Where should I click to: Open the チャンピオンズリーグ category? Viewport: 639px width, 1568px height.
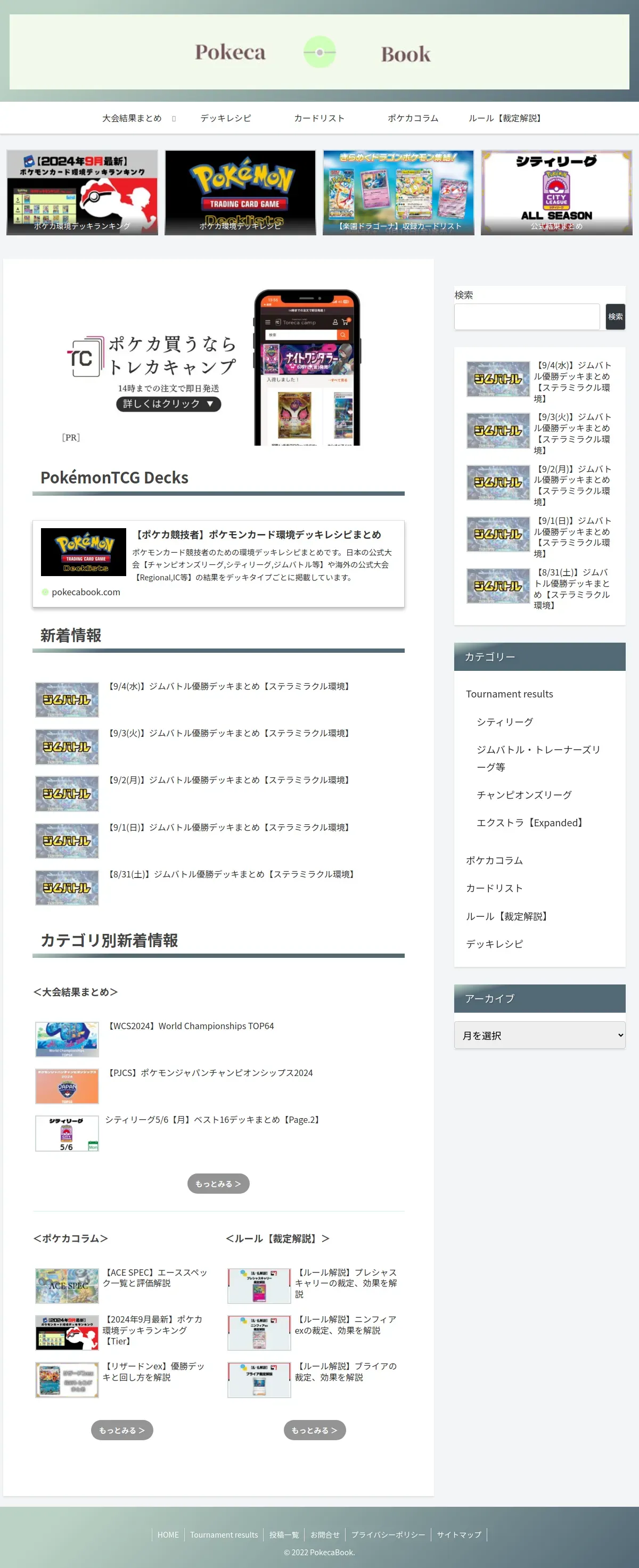coord(524,795)
